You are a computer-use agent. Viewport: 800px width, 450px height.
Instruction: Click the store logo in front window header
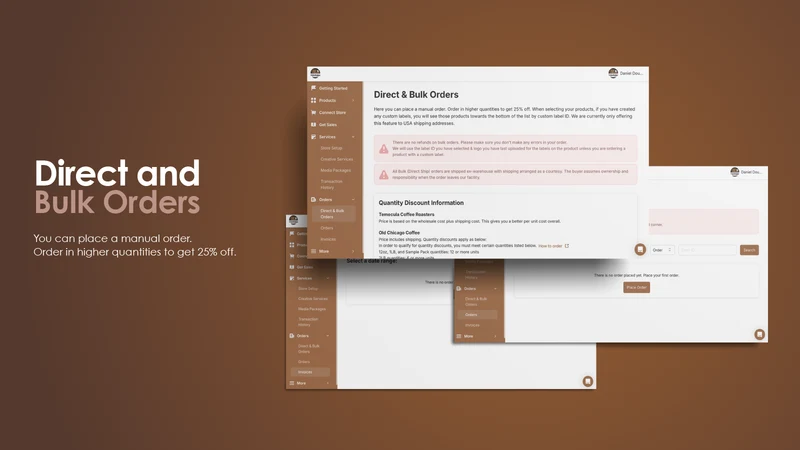pyautogui.click(x=315, y=73)
